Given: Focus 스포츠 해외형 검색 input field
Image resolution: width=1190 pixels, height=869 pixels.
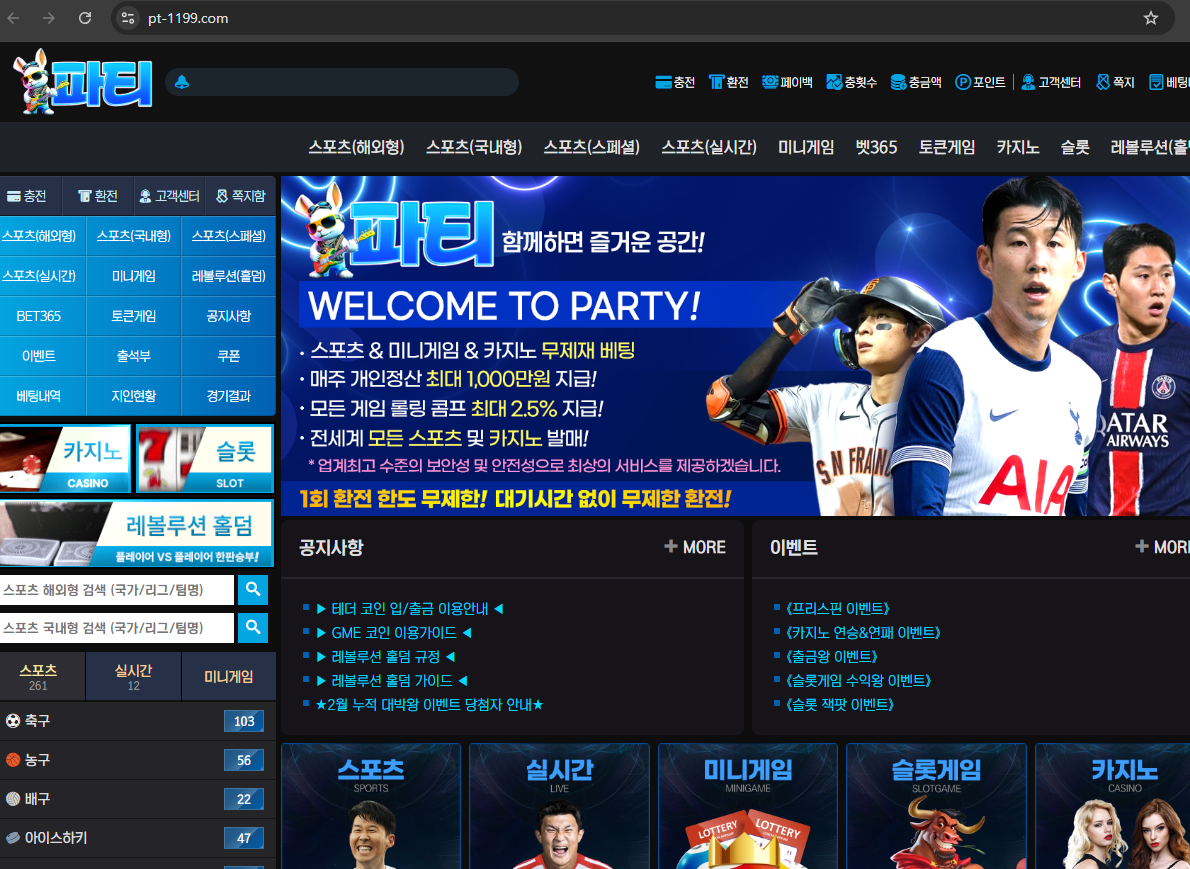Looking at the screenshot, I should pos(117,590).
